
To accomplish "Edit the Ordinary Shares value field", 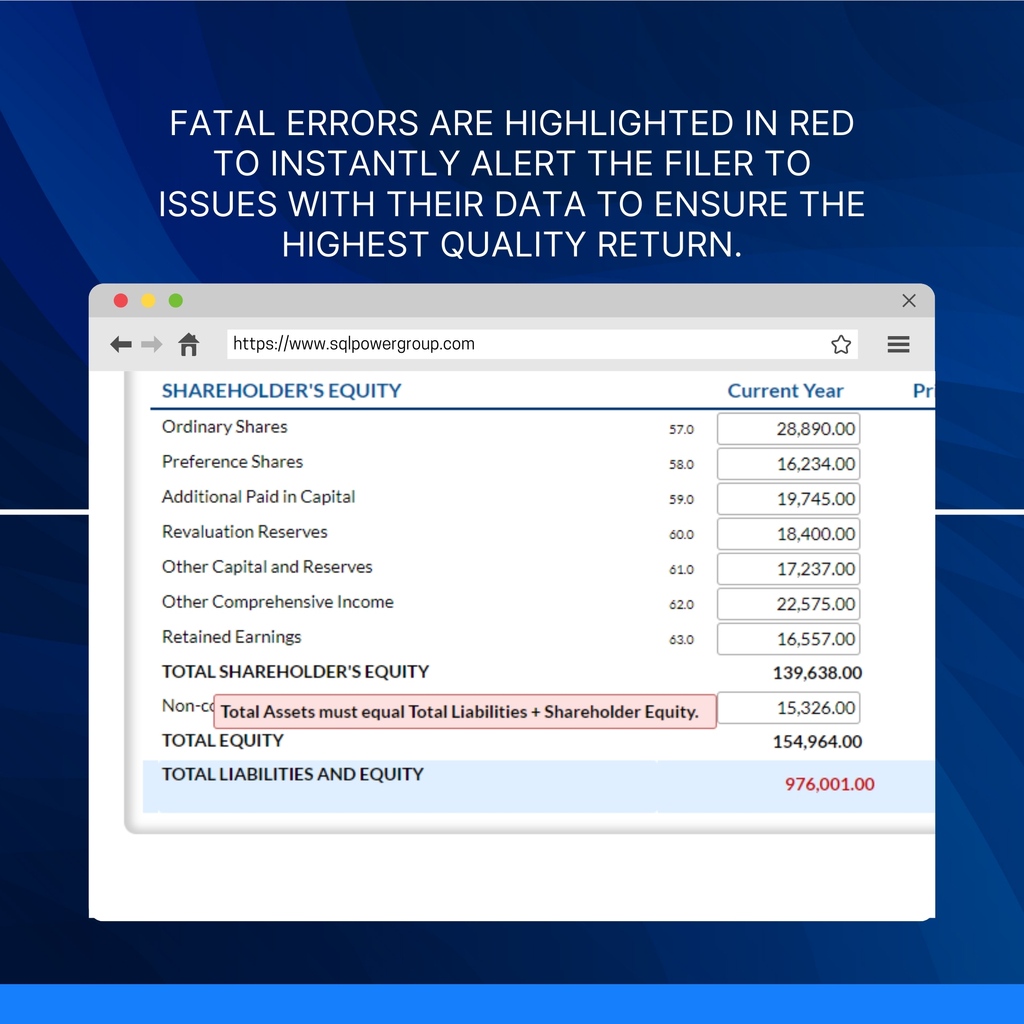I will [x=788, y=429].
